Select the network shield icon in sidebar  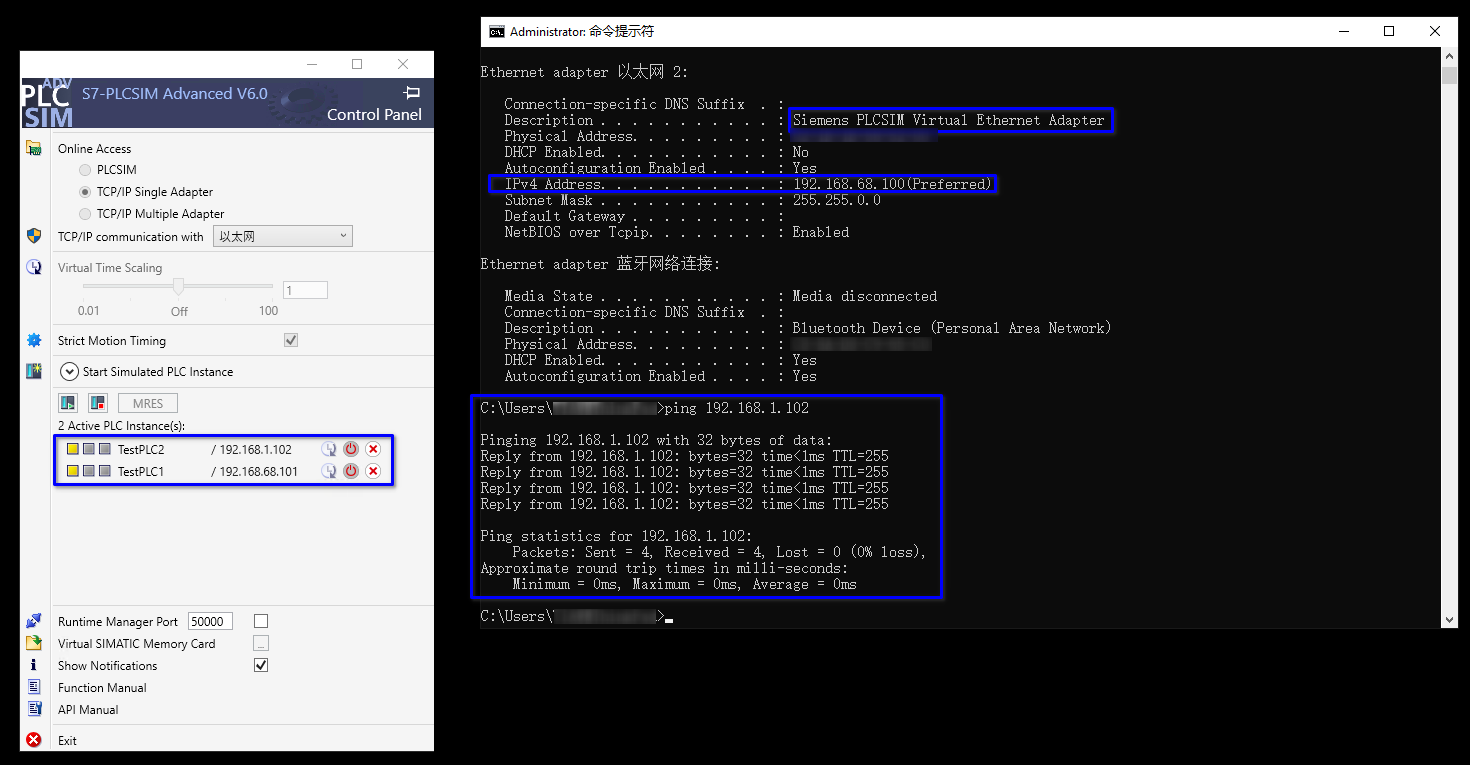(x=33, y=236)
